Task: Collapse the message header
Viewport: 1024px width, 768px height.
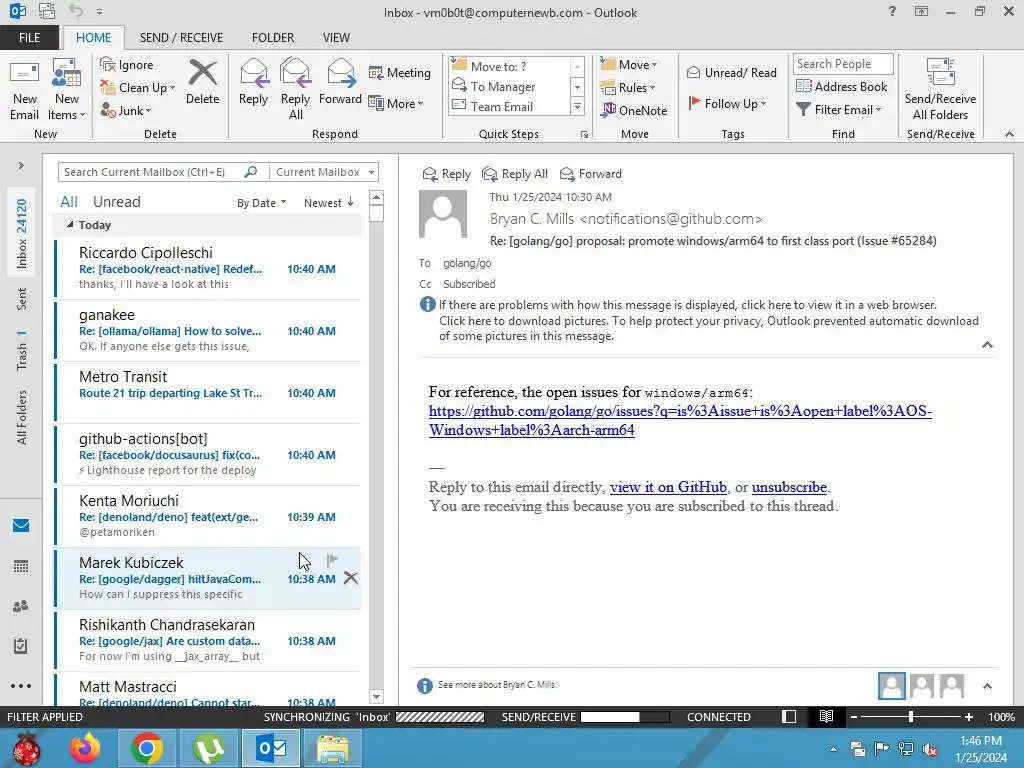Action: pyautogui.click(x=987, y=345)
